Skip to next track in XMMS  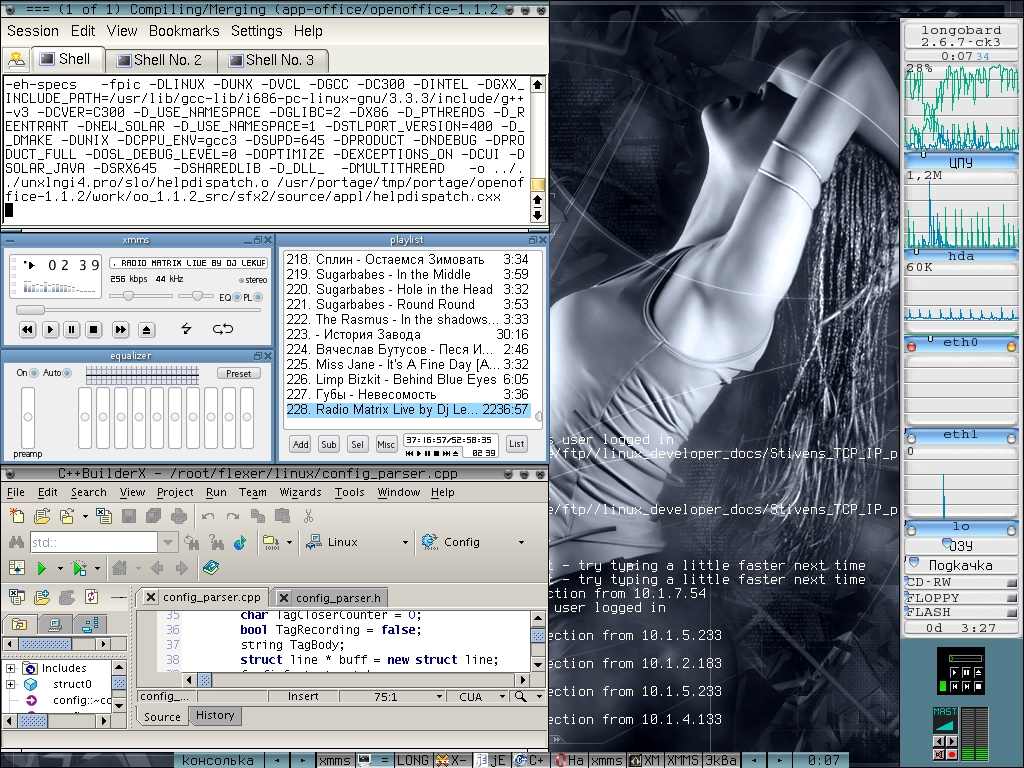[x=120, y=329]
